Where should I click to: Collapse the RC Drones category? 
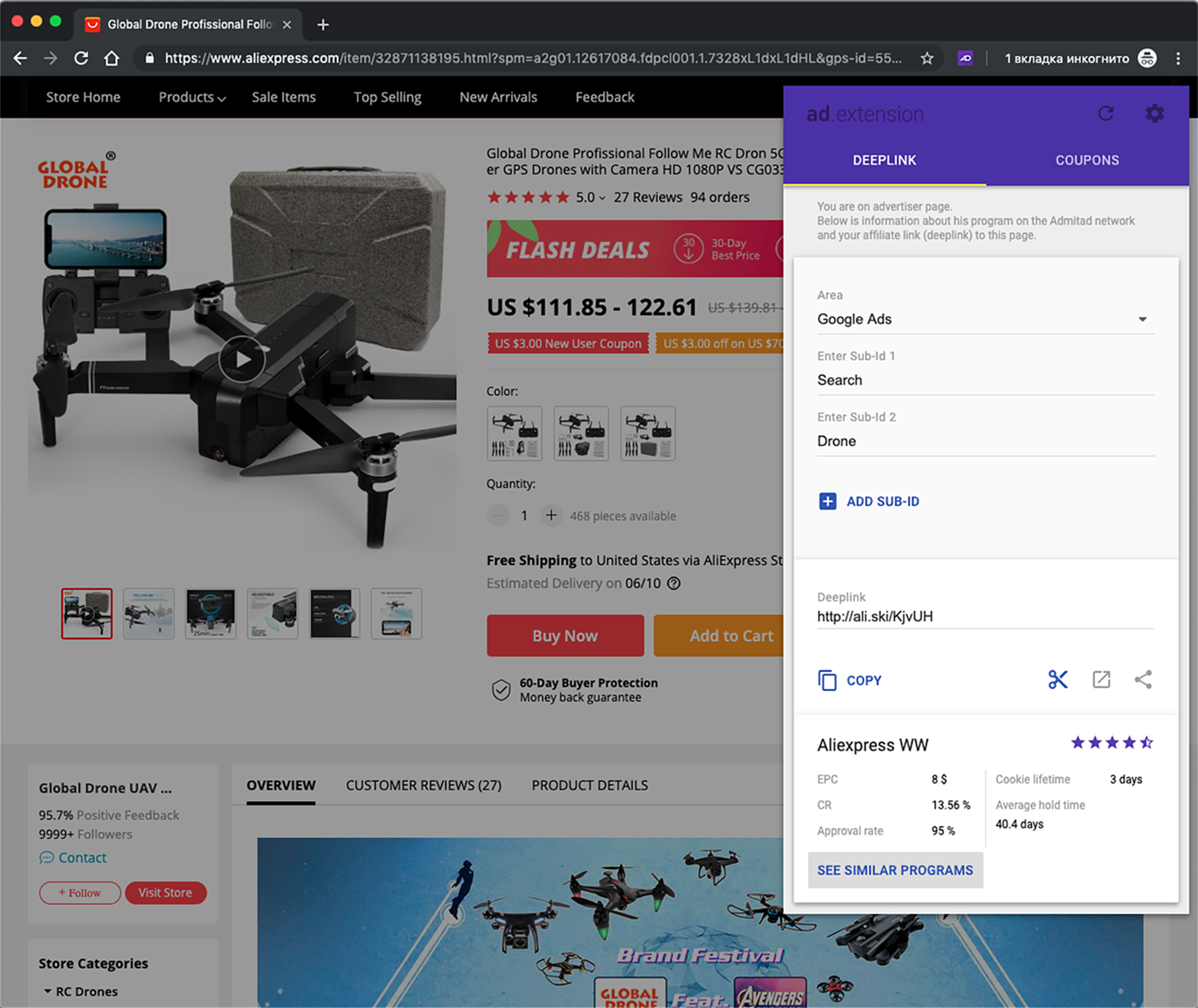tap(48, 991)
